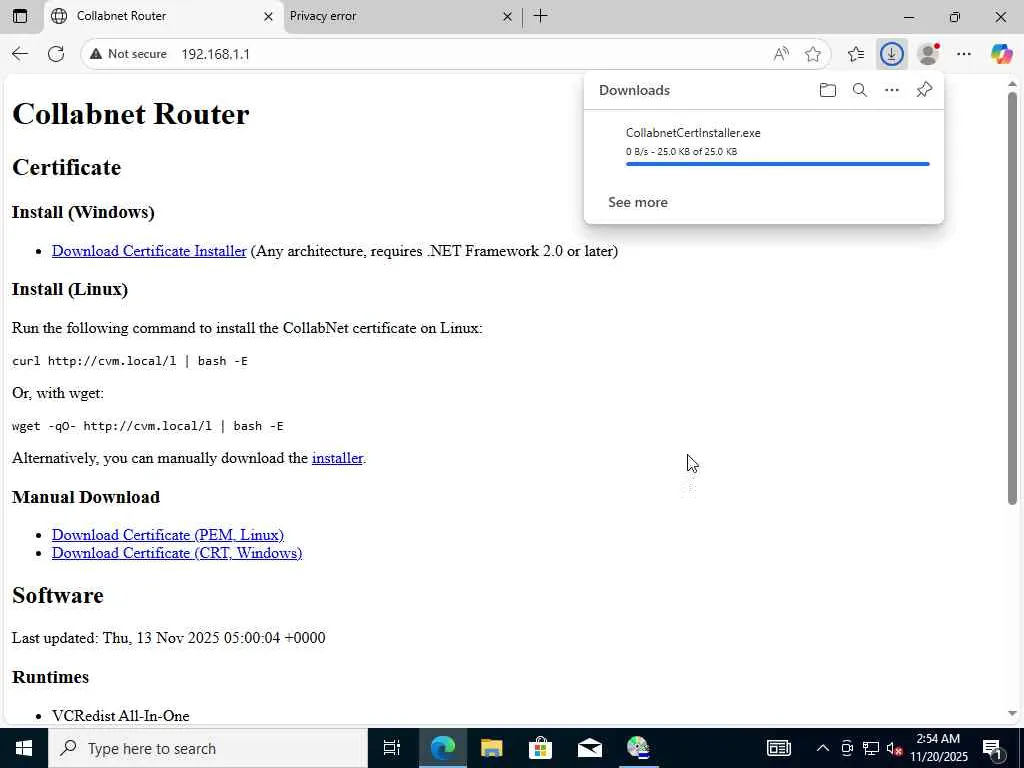
Task: Open Mail app from the taskbar
Action: 590,748
